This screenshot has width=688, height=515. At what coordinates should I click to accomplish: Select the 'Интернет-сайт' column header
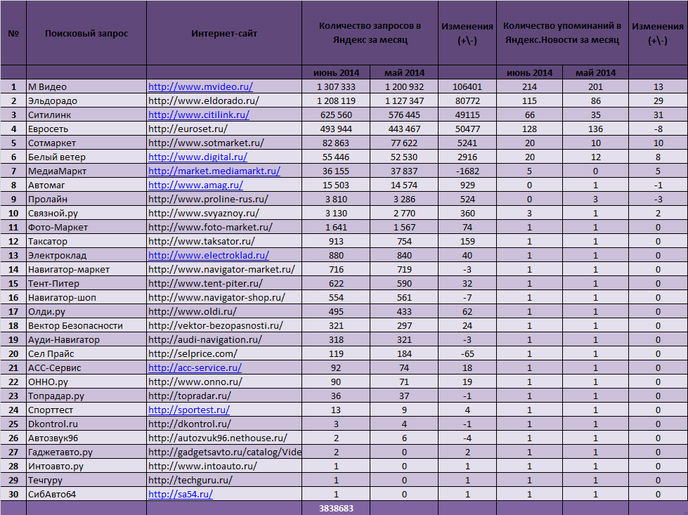(224, 33)
